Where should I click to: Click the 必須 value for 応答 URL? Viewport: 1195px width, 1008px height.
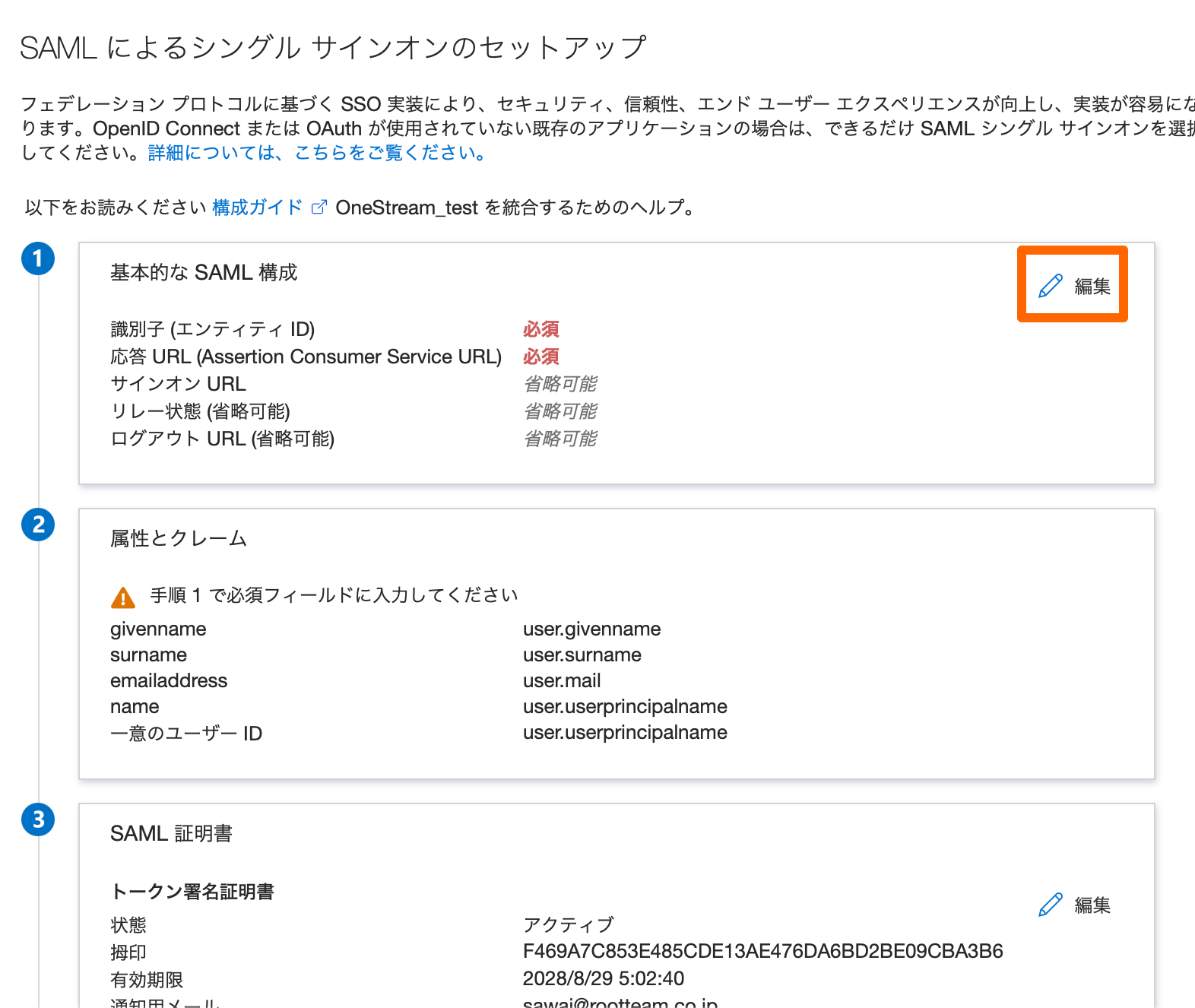[541, 357]
